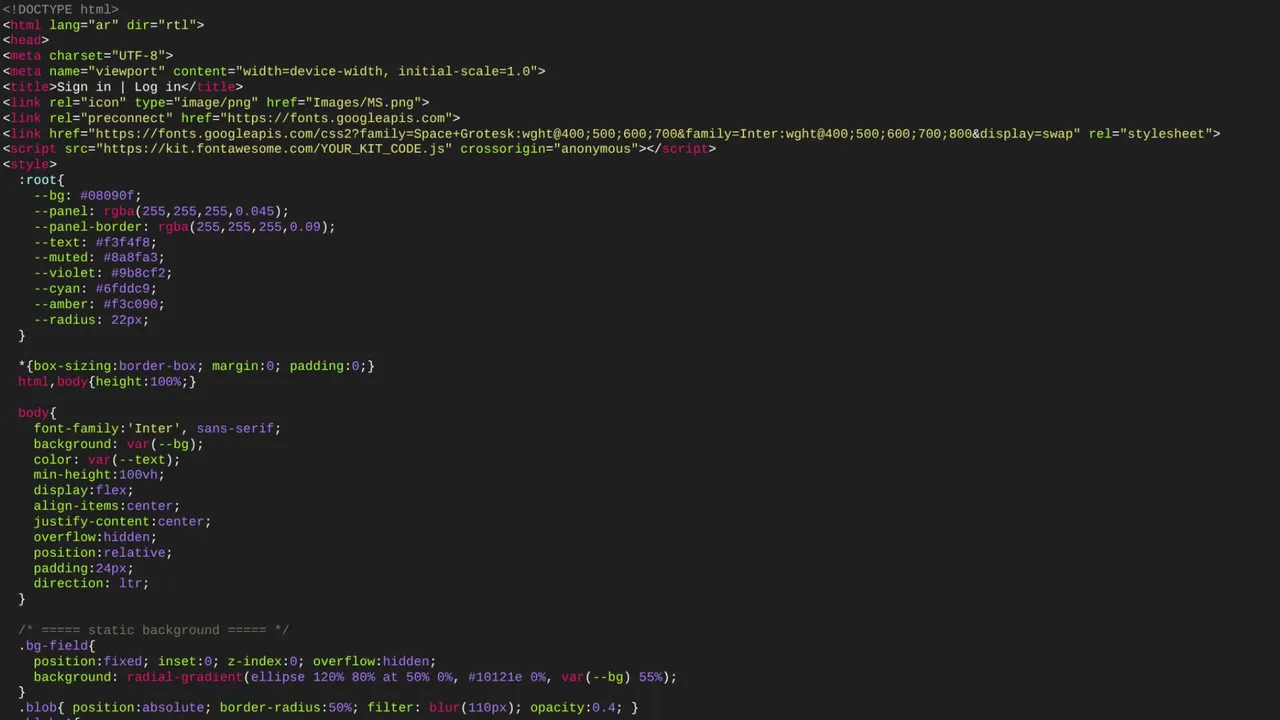Click the opening head tag

coord(25,40)
